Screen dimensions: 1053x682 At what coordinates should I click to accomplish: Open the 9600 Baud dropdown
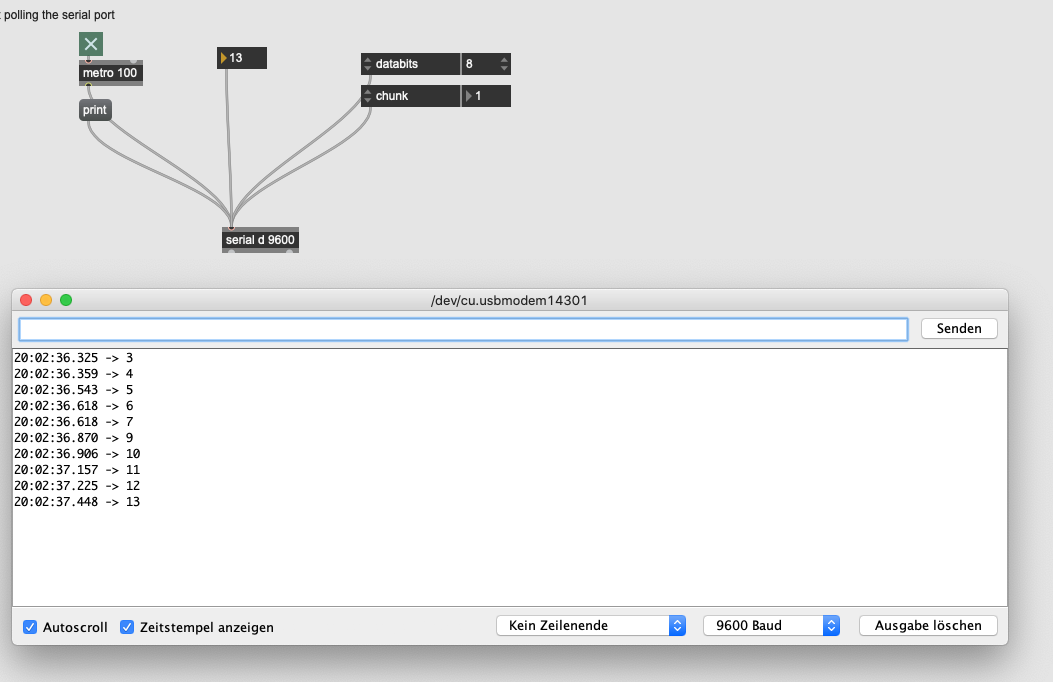coord(771,626)
